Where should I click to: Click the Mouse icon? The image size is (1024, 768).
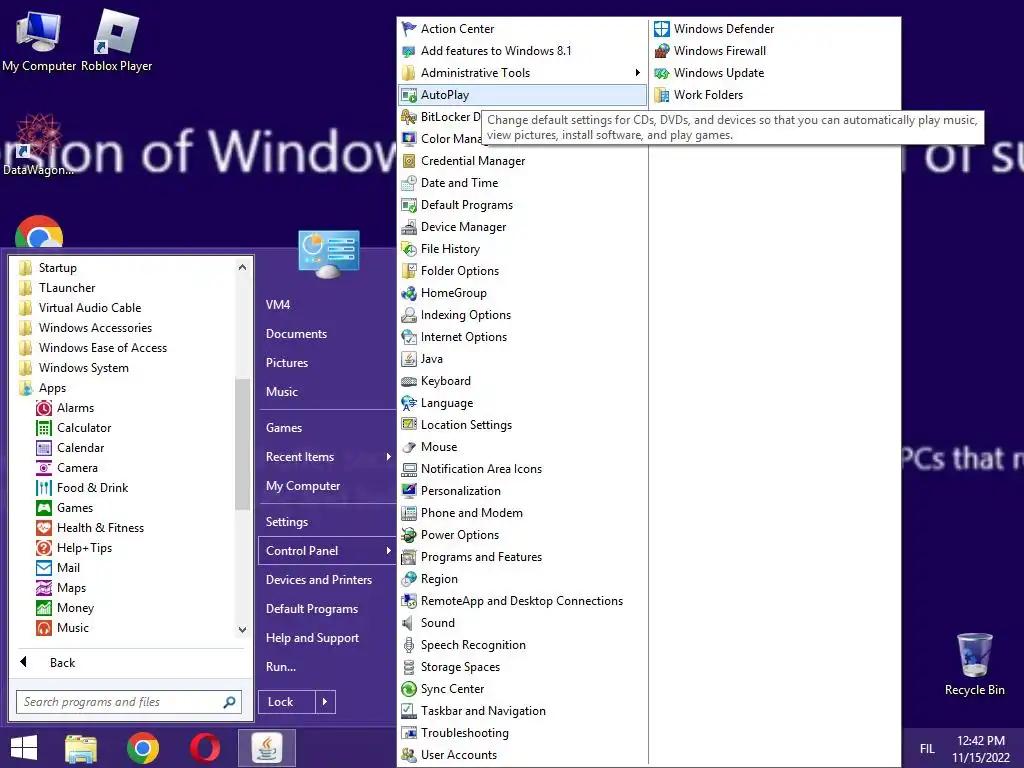[409, 447]
